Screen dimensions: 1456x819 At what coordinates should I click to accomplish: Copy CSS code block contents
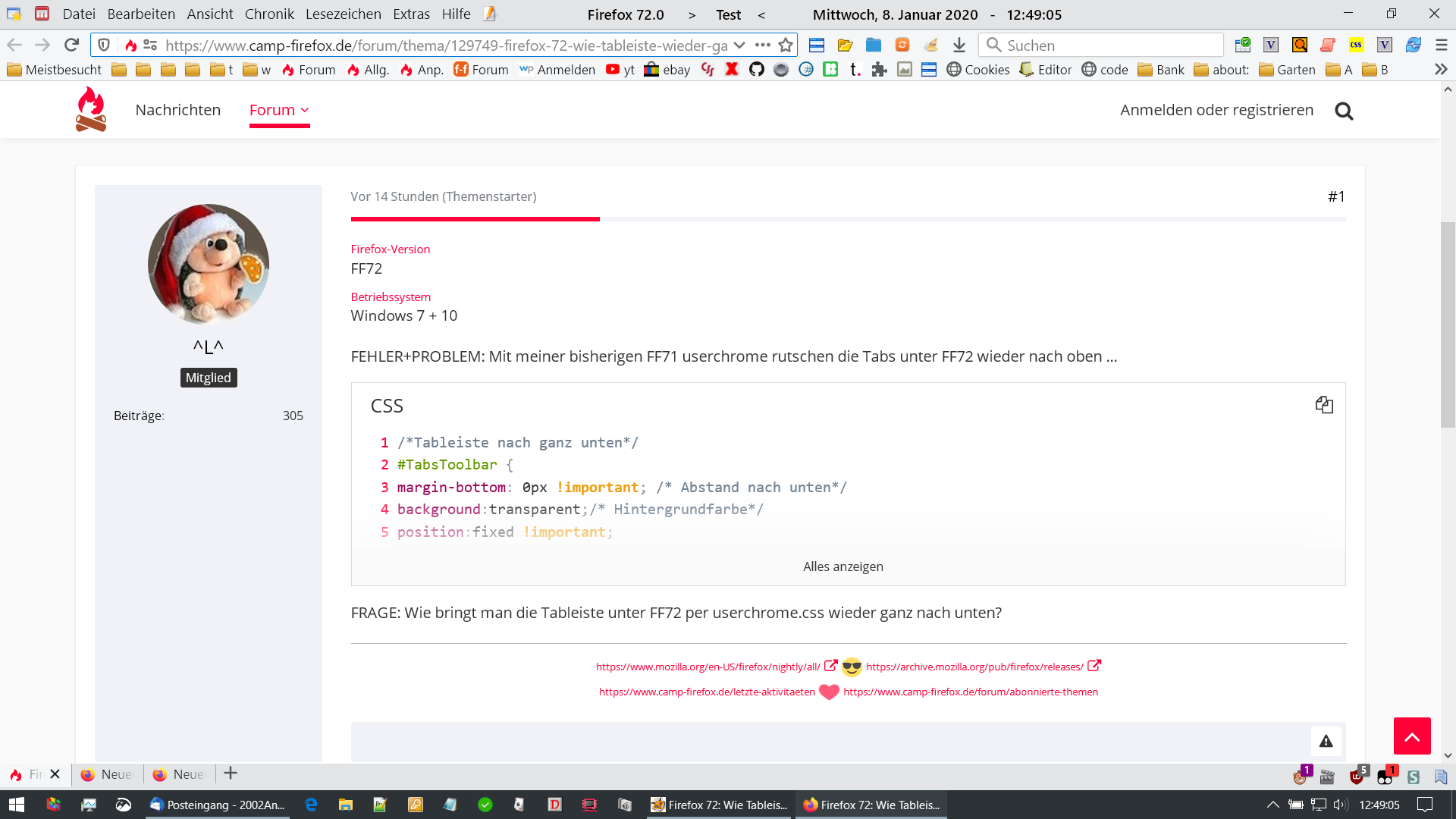(x=1324, y=405)
